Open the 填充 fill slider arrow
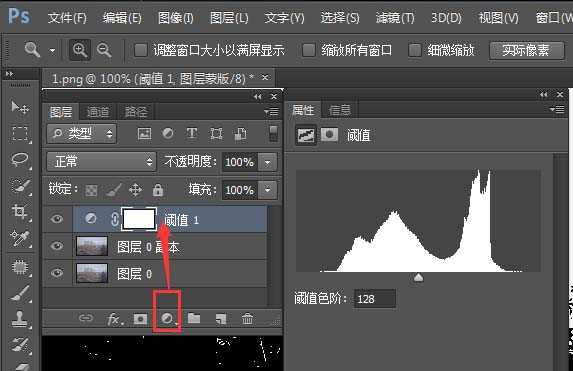The height and width of the screenshot is (371, 573). click(x=267, y=190)
